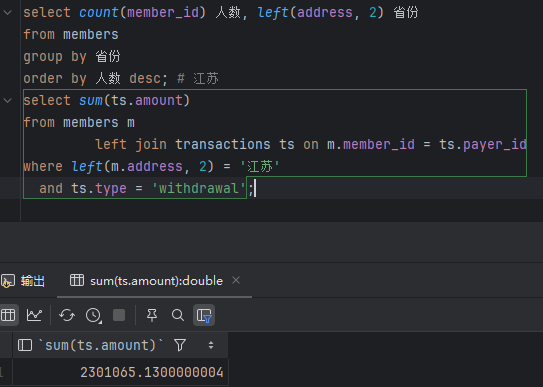Click the 输出 tab console icon

click(x=8, y=281)
